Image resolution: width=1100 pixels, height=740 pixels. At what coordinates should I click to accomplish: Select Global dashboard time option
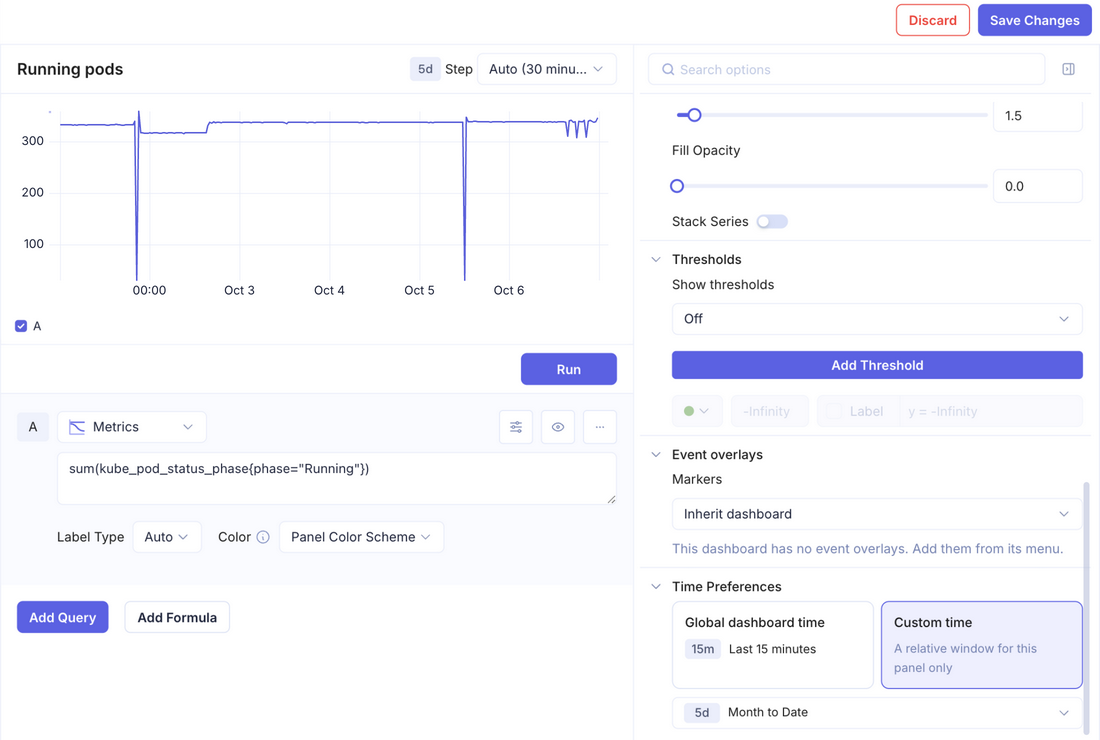(x=772, y=645)
